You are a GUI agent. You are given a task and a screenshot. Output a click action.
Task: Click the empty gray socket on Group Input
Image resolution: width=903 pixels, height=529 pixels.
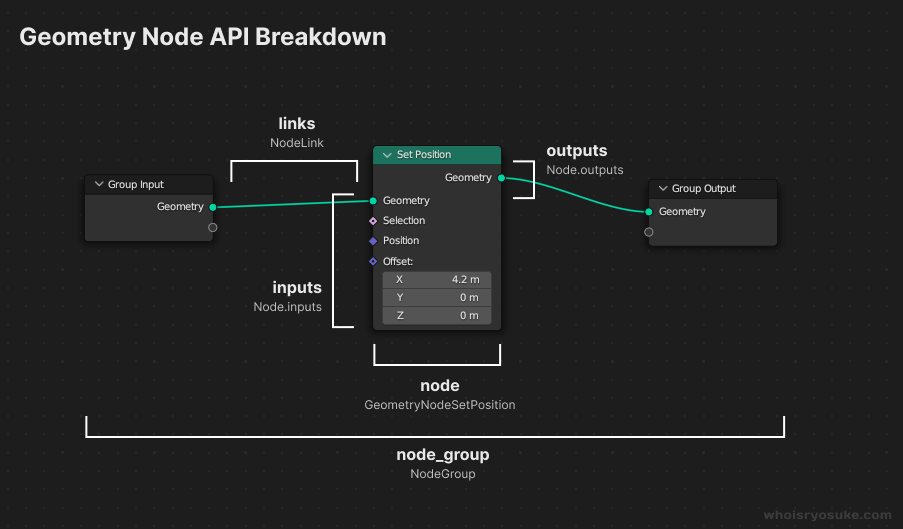(213, 227)
